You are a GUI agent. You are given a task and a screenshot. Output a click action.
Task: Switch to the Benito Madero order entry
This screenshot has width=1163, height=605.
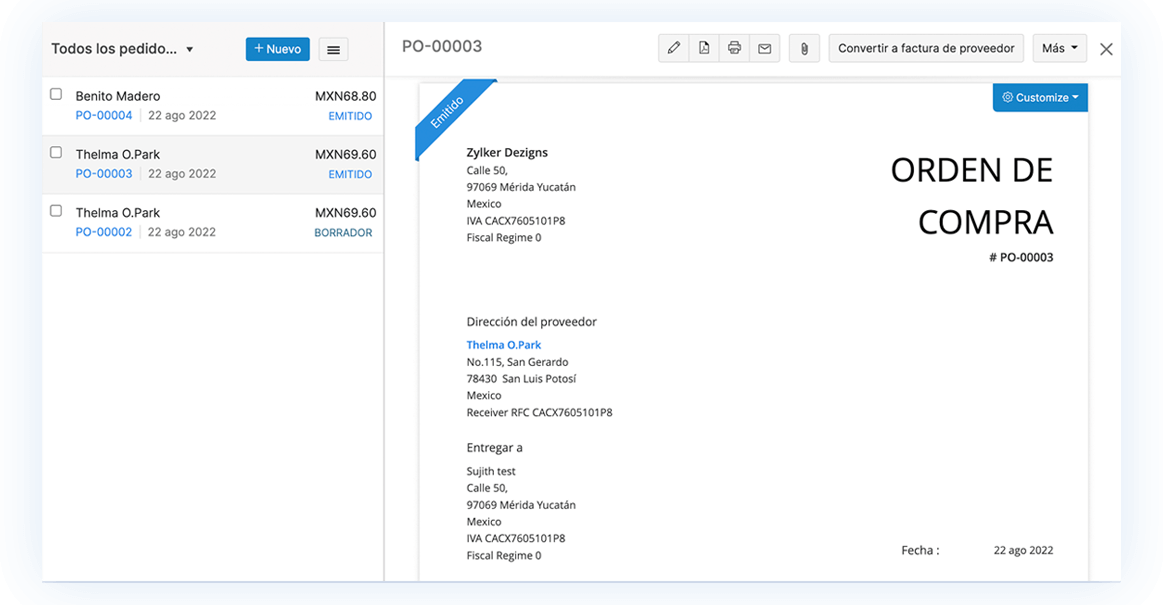pyautogui.click(x=120, y=96)
